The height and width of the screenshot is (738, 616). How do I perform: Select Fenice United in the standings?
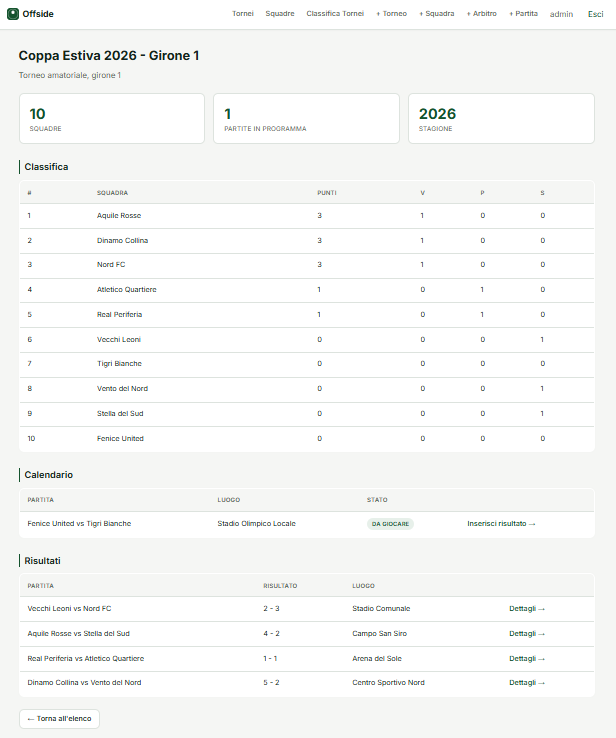click(120, 438)
